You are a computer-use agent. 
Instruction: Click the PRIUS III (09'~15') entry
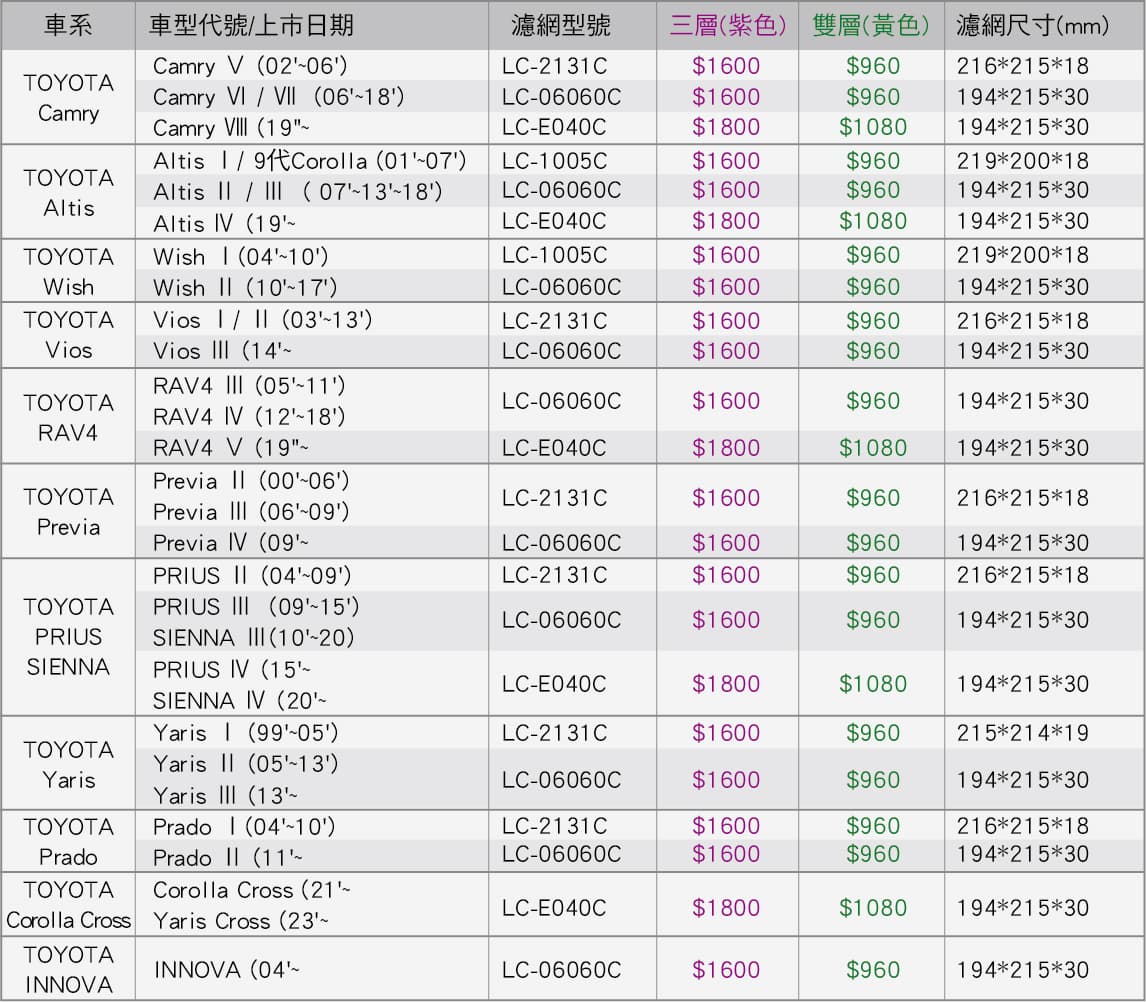(256, 606)
